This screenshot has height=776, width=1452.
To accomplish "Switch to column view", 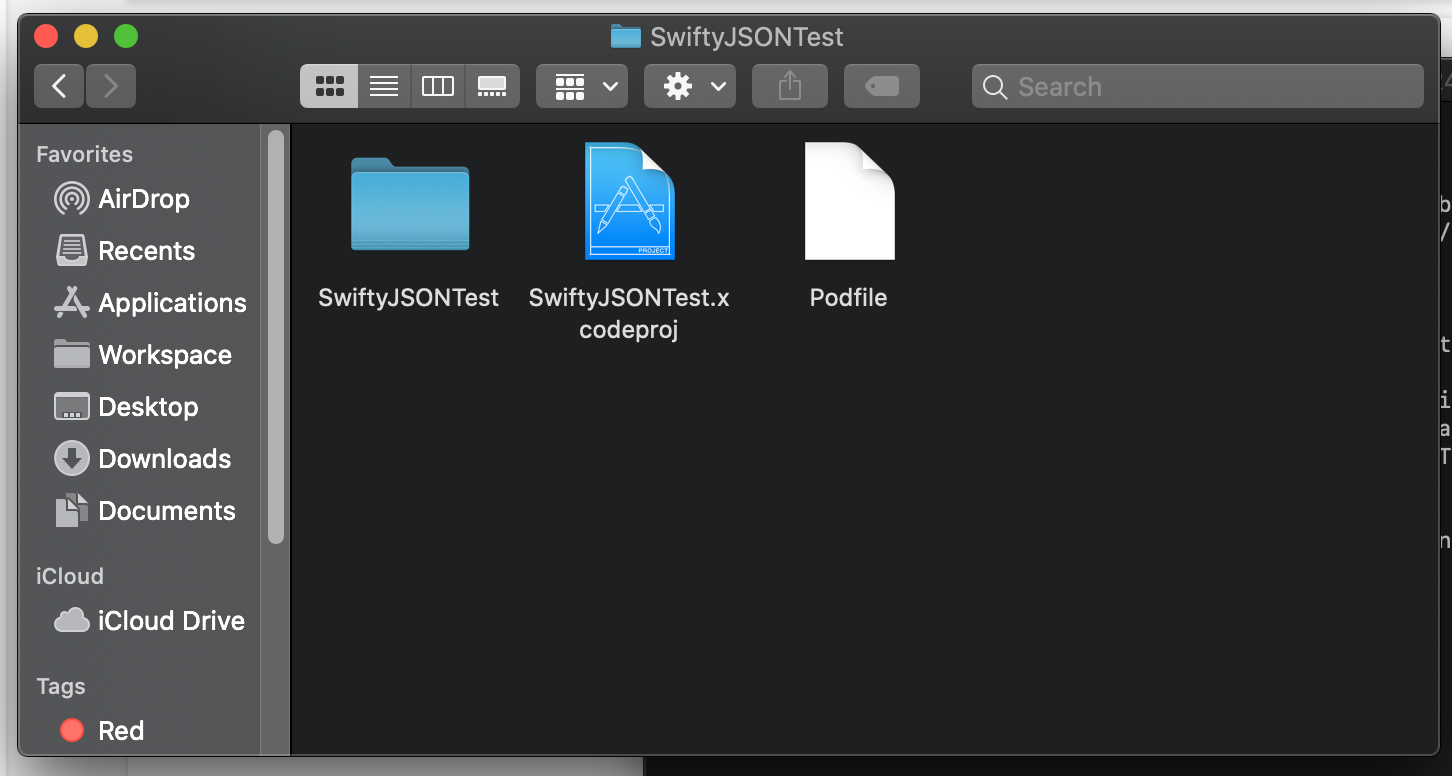I will coord(438,87).
